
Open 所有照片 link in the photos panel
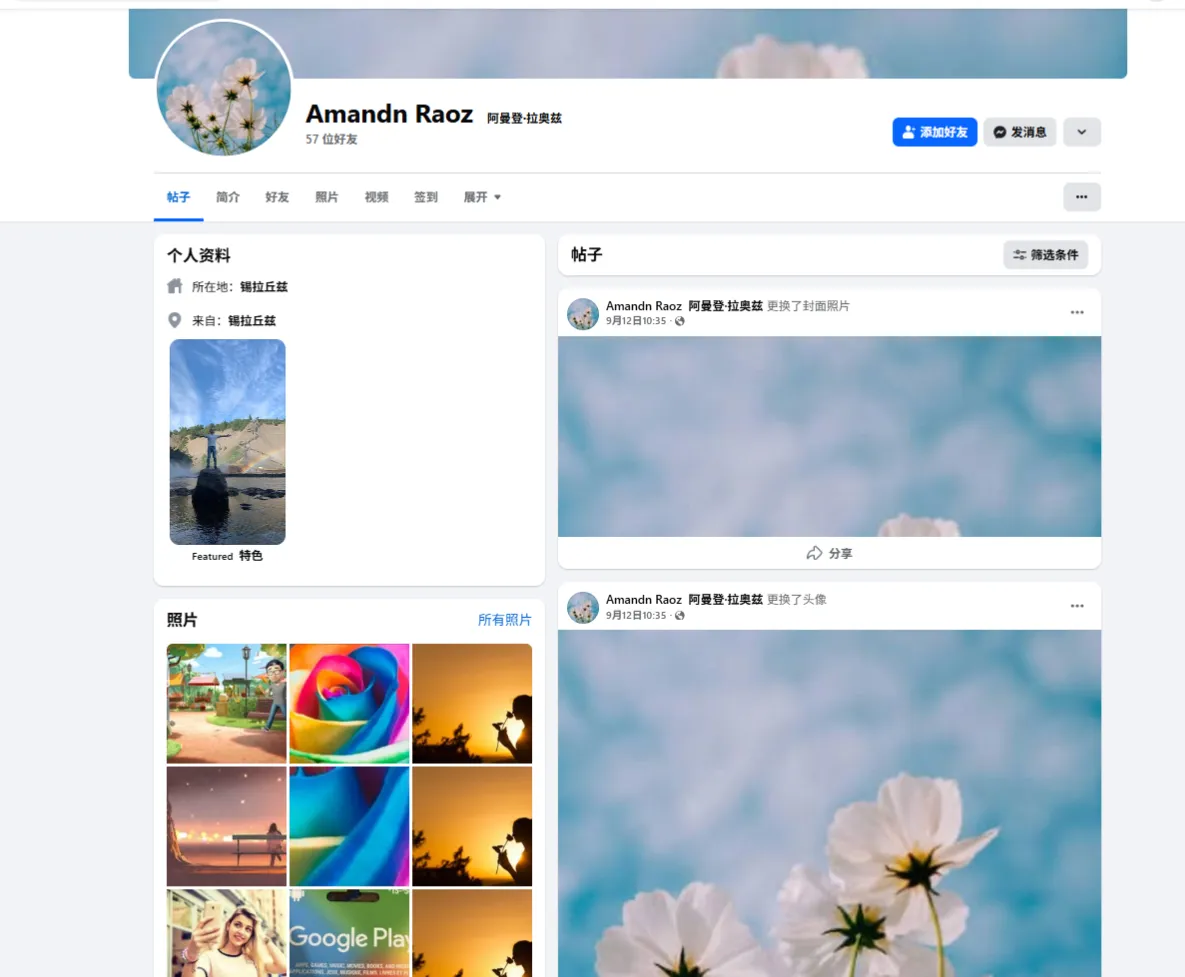[505, 619]
